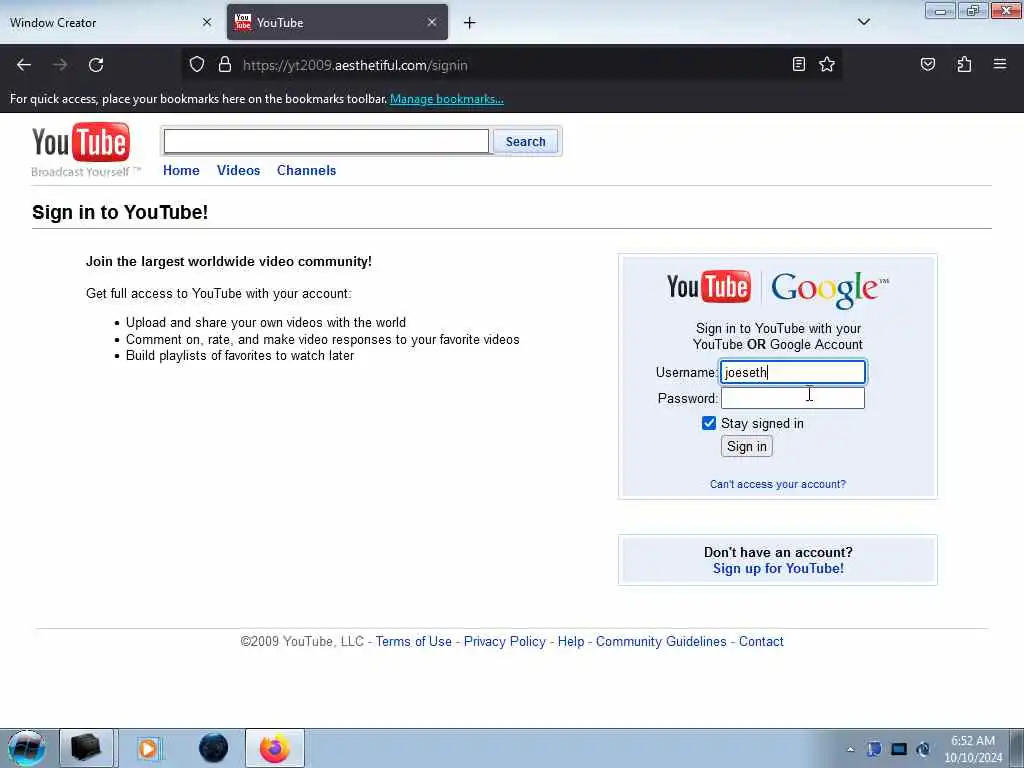Close the Window Creator tab
This screenshot has height=768, width=1024.
207,22
